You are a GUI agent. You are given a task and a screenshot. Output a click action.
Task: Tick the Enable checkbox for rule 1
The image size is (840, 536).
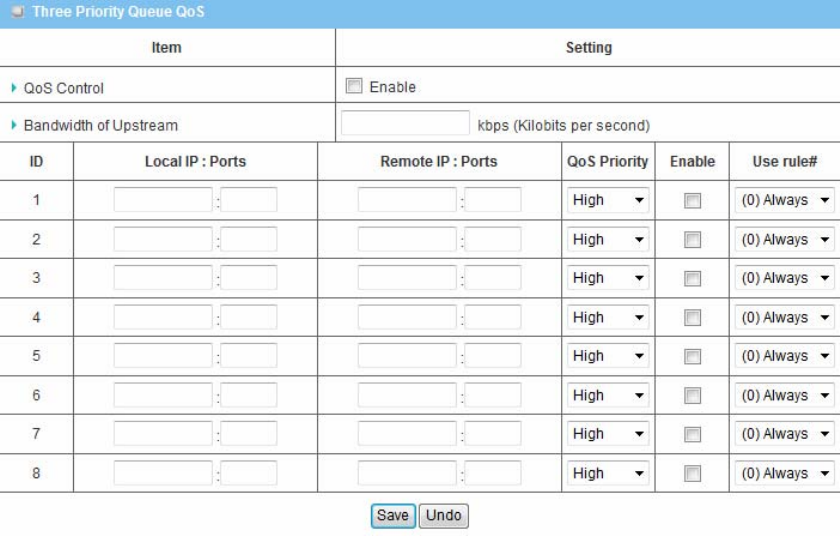(692, 201)
